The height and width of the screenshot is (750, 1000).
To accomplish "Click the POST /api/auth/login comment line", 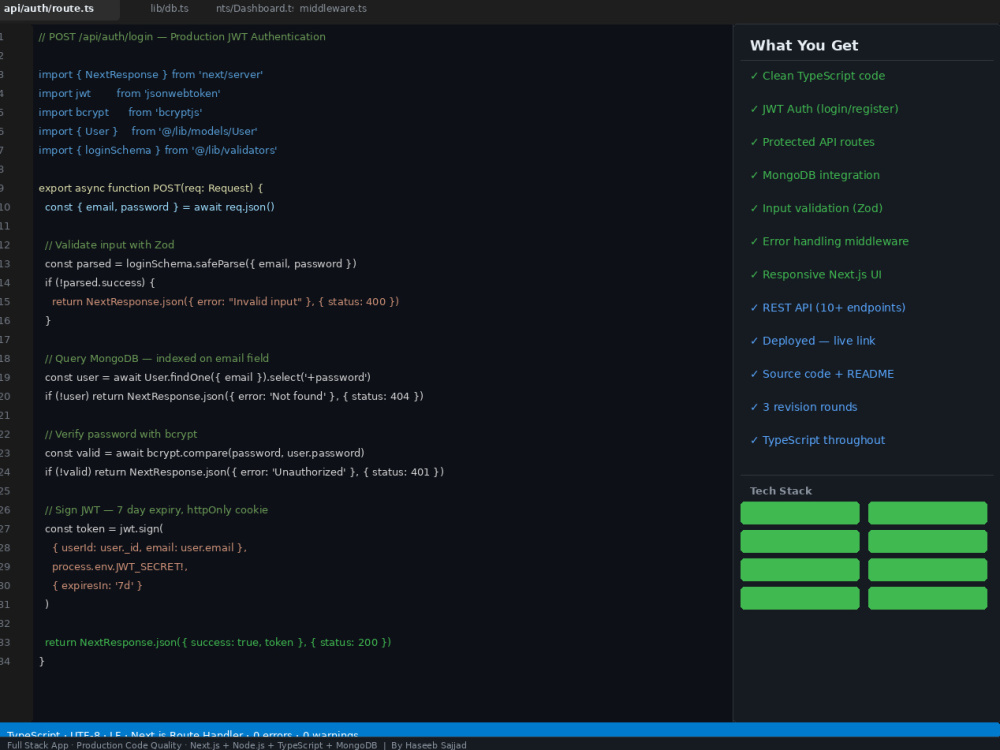I will click(182, 37).
